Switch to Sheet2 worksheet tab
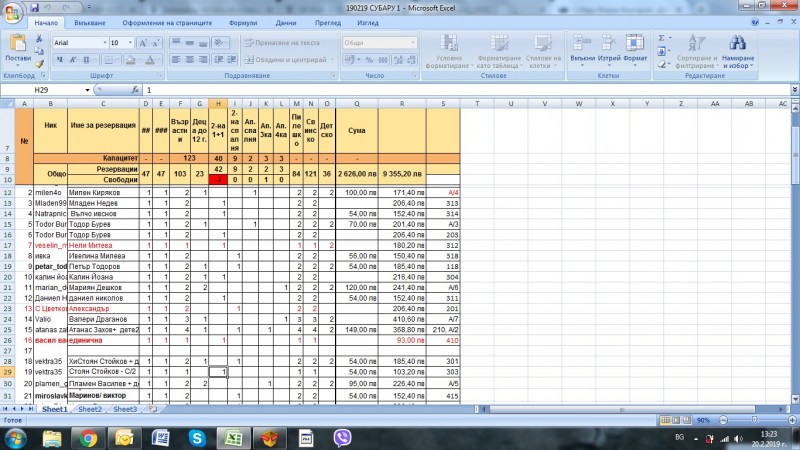800x450 pixels. tap(90, 409)
